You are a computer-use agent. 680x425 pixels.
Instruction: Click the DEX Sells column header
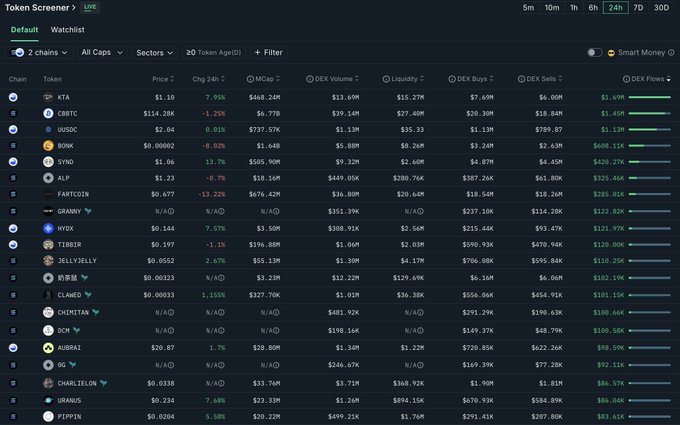tap(540, 79)
